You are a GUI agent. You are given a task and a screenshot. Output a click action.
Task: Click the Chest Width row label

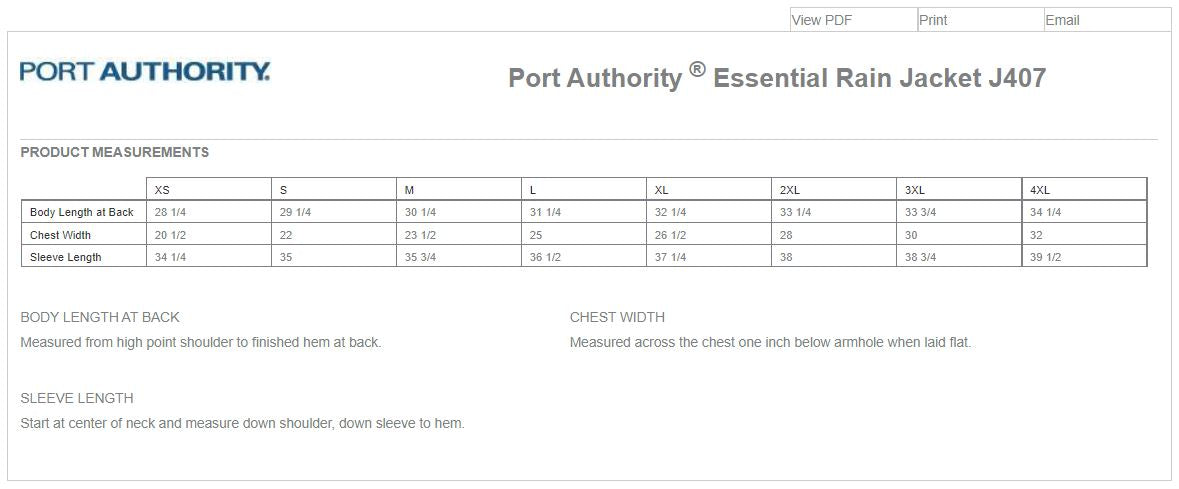coord(60,235)
